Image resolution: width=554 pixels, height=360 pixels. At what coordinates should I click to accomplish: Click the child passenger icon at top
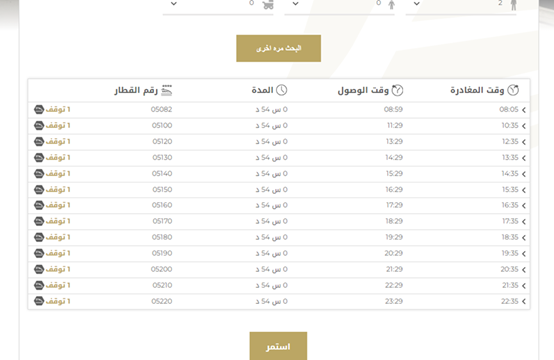pos(391,5)
